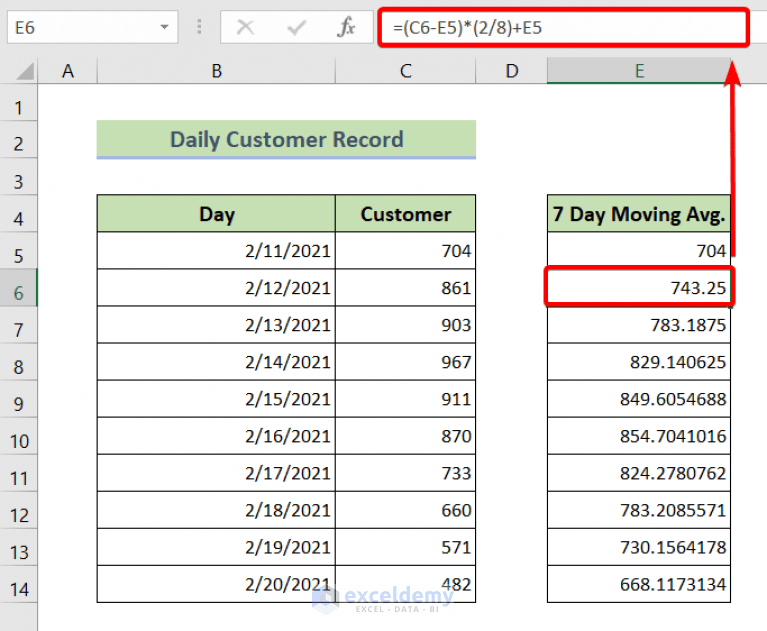Select moving average cell 743.25
Viewport: 767px width, 631px height.
tap(639, 288)
